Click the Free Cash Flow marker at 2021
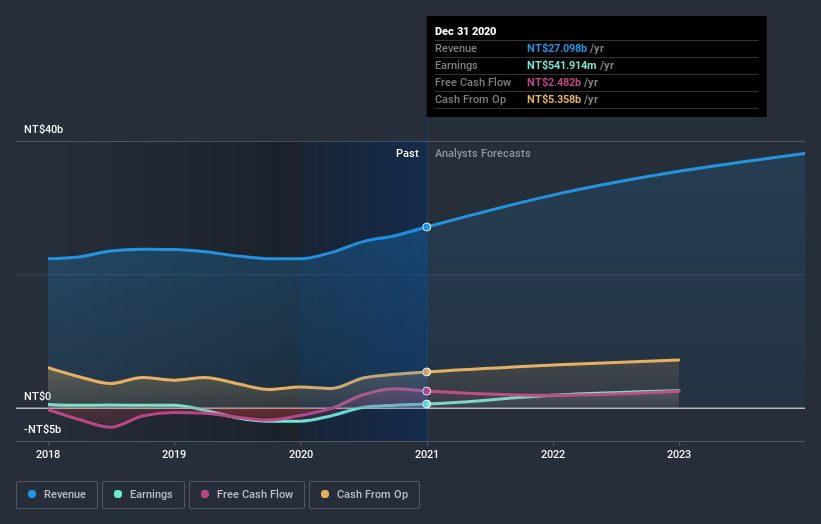This screenshot has height=524, width=821. click(427, 391)
